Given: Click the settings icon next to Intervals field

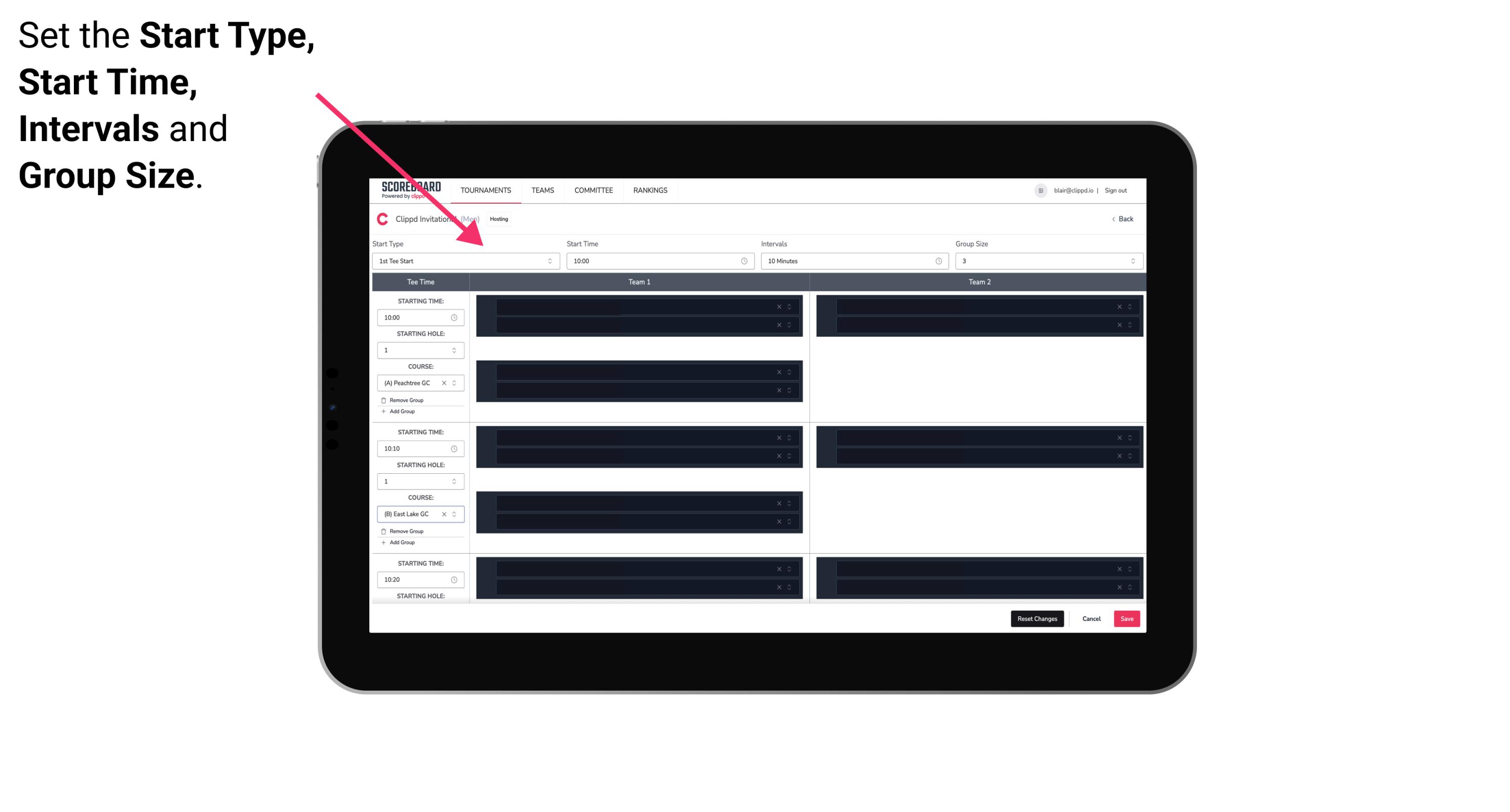Looking at the screenshot, I should tap(938, 261).
